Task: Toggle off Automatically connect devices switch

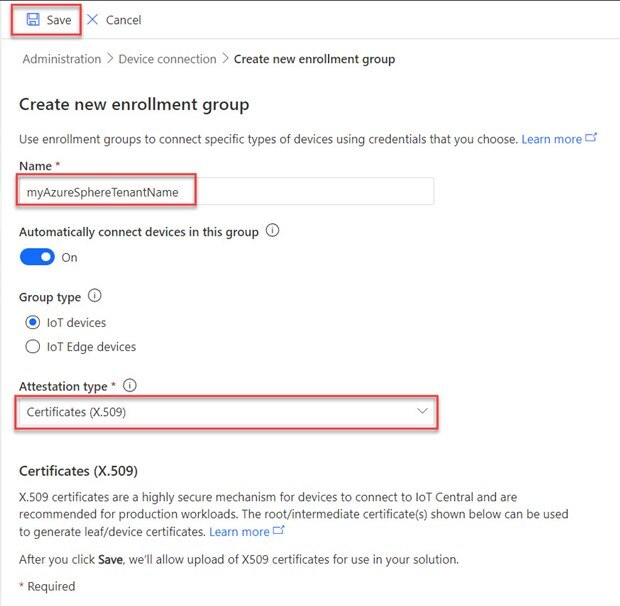Action: coord(37,257)
